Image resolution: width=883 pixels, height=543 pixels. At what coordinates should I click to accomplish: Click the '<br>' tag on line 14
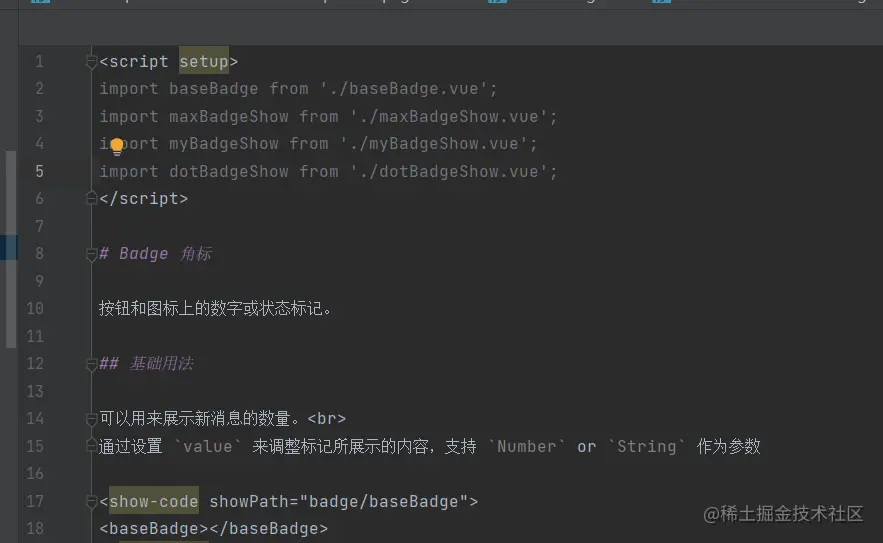(x=327, y=419)
